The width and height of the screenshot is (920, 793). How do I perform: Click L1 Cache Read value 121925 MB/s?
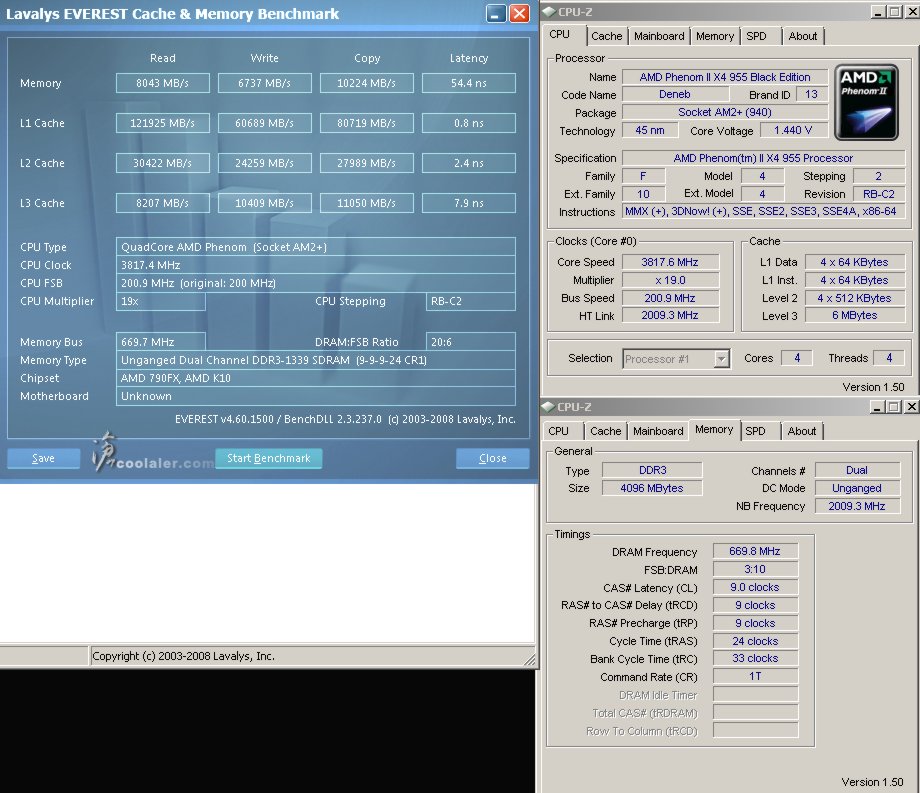[163, 123]
